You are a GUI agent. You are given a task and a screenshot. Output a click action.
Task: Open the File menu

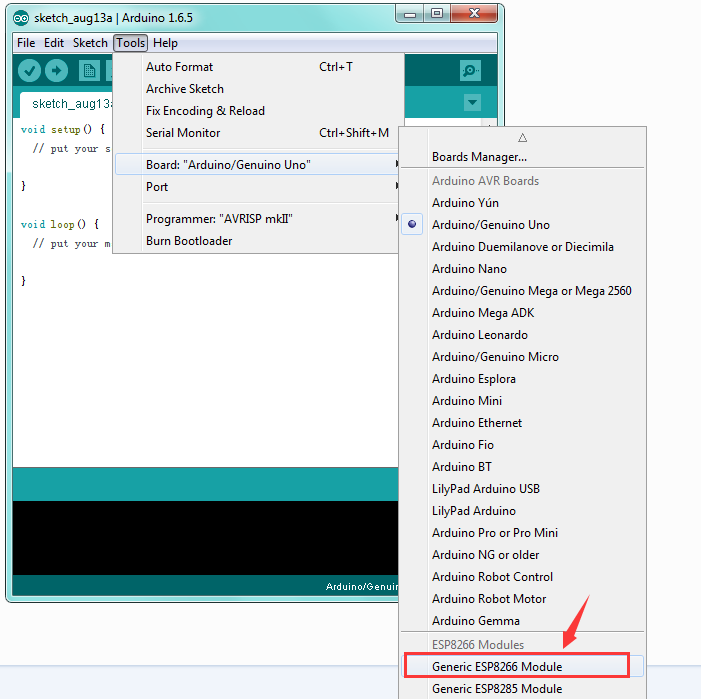[26, 43]
